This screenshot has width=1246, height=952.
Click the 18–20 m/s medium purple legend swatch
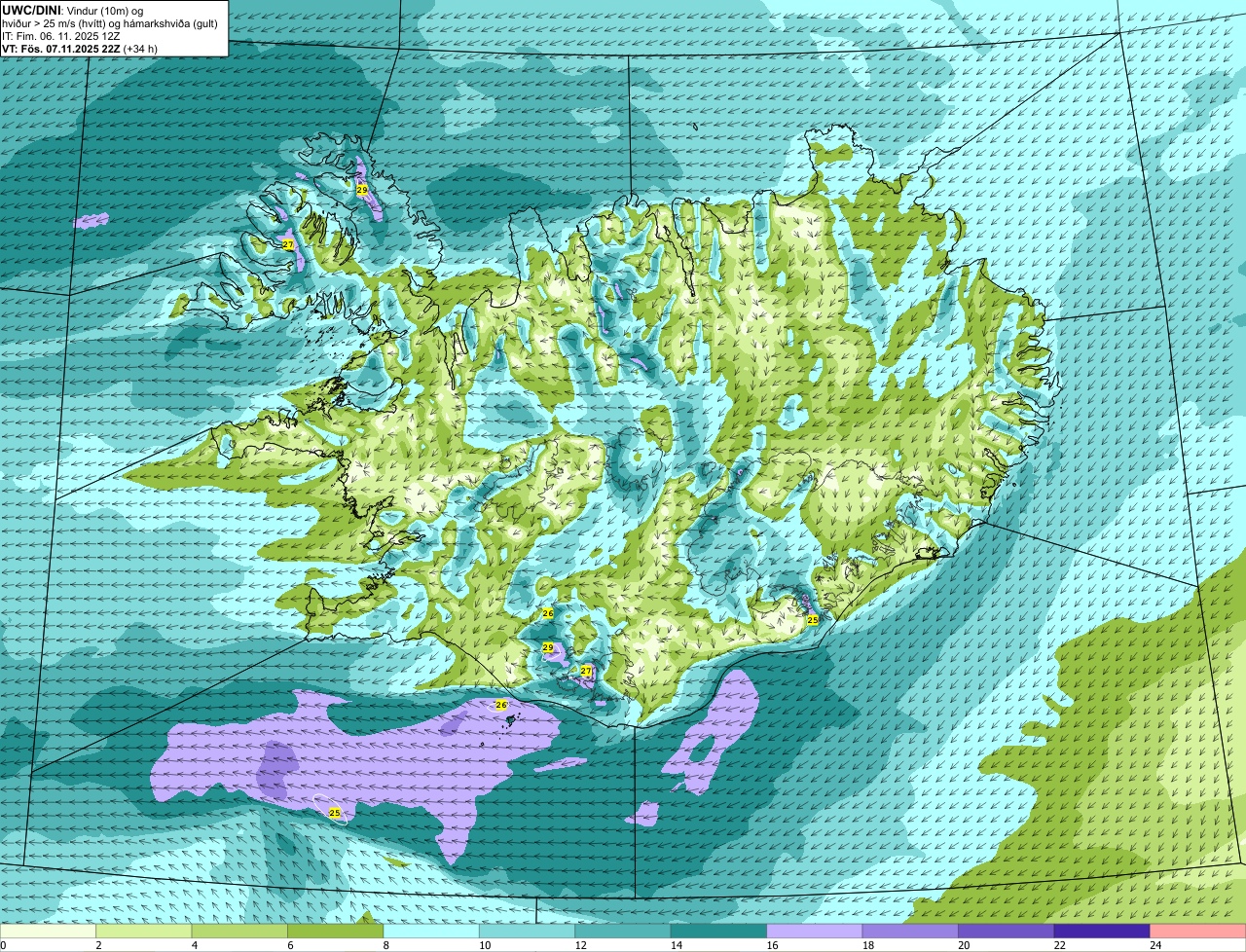coord(911,932)
